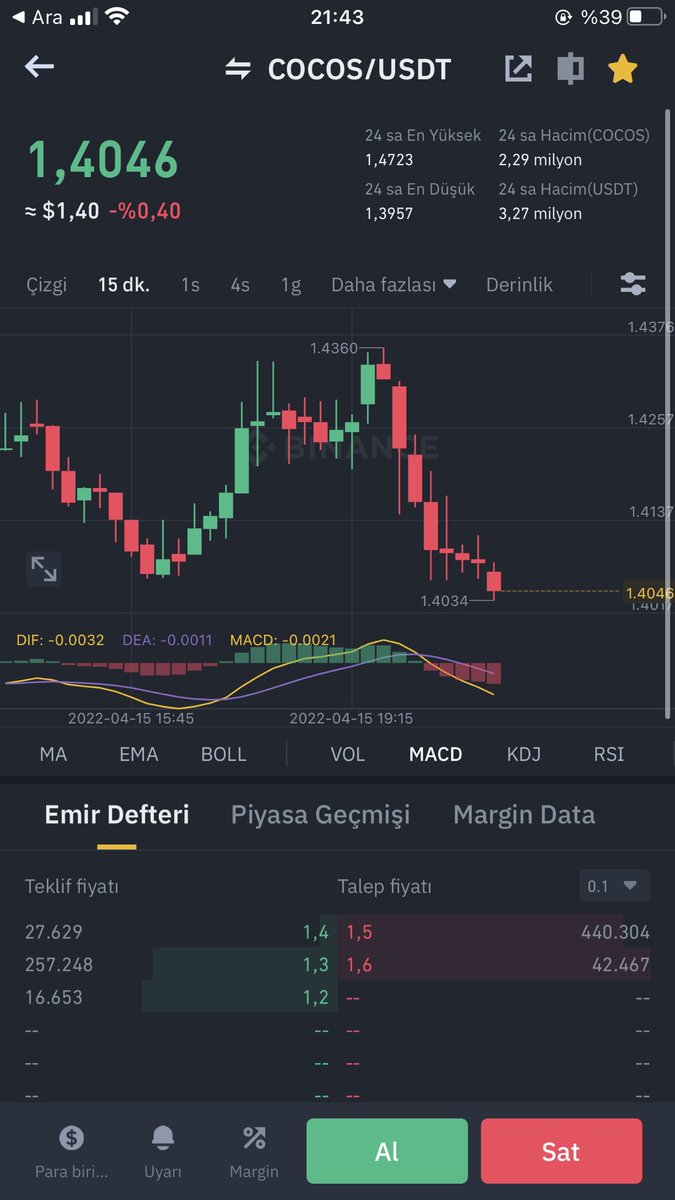
Task: Select the 1s interval
Action: tap(190, 285)
